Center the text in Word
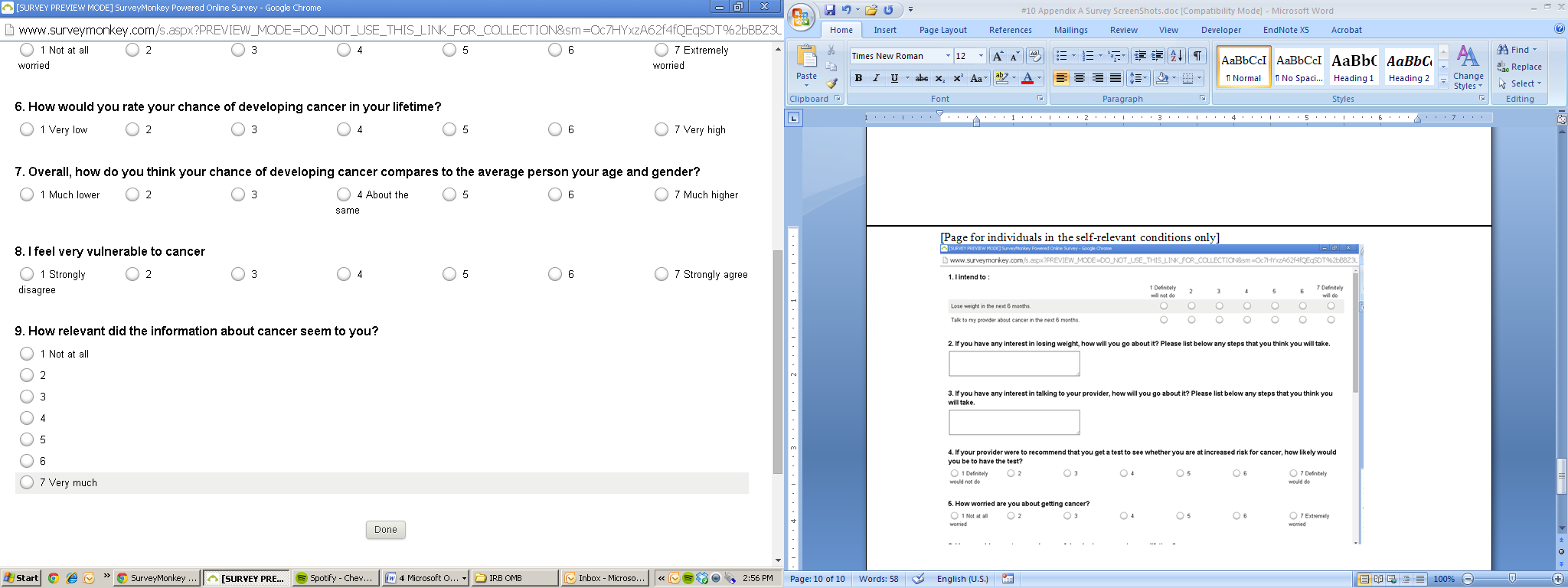Image resolution: width=1568 pixels, height=588 pixels. [x=1080, y=78]
